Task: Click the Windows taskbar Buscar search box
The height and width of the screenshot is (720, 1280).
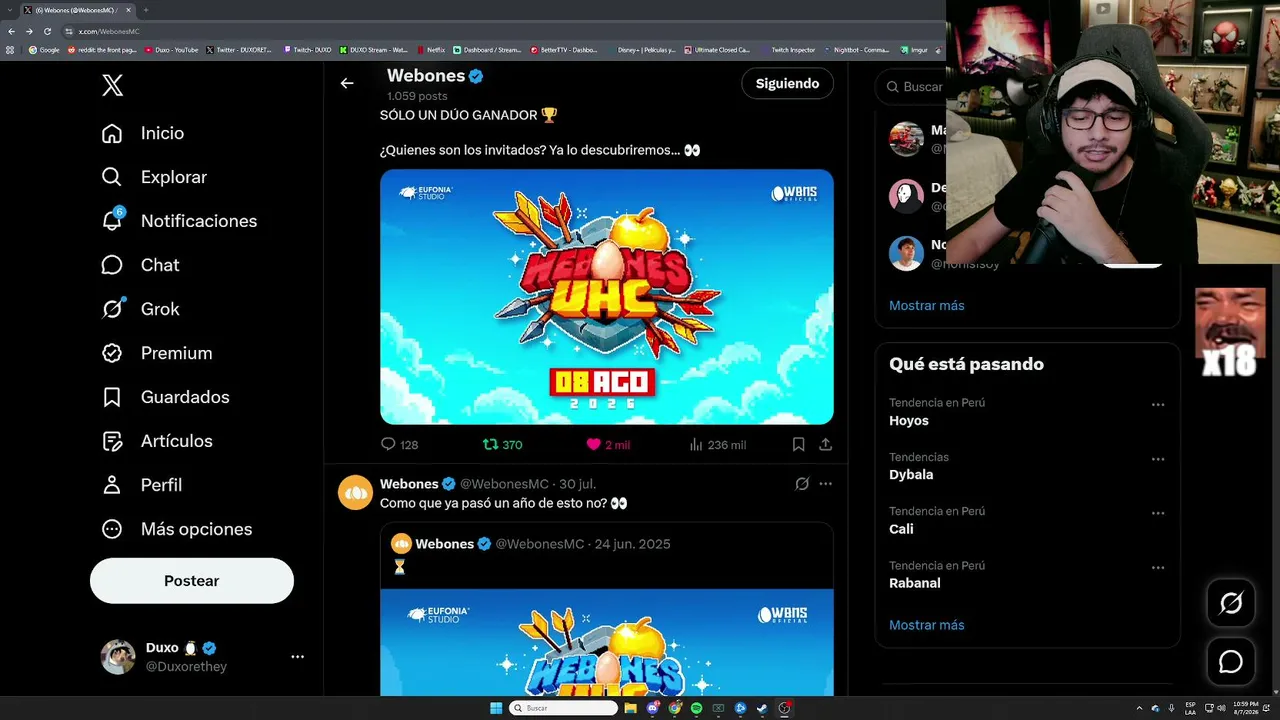Action: click(564, 708)
